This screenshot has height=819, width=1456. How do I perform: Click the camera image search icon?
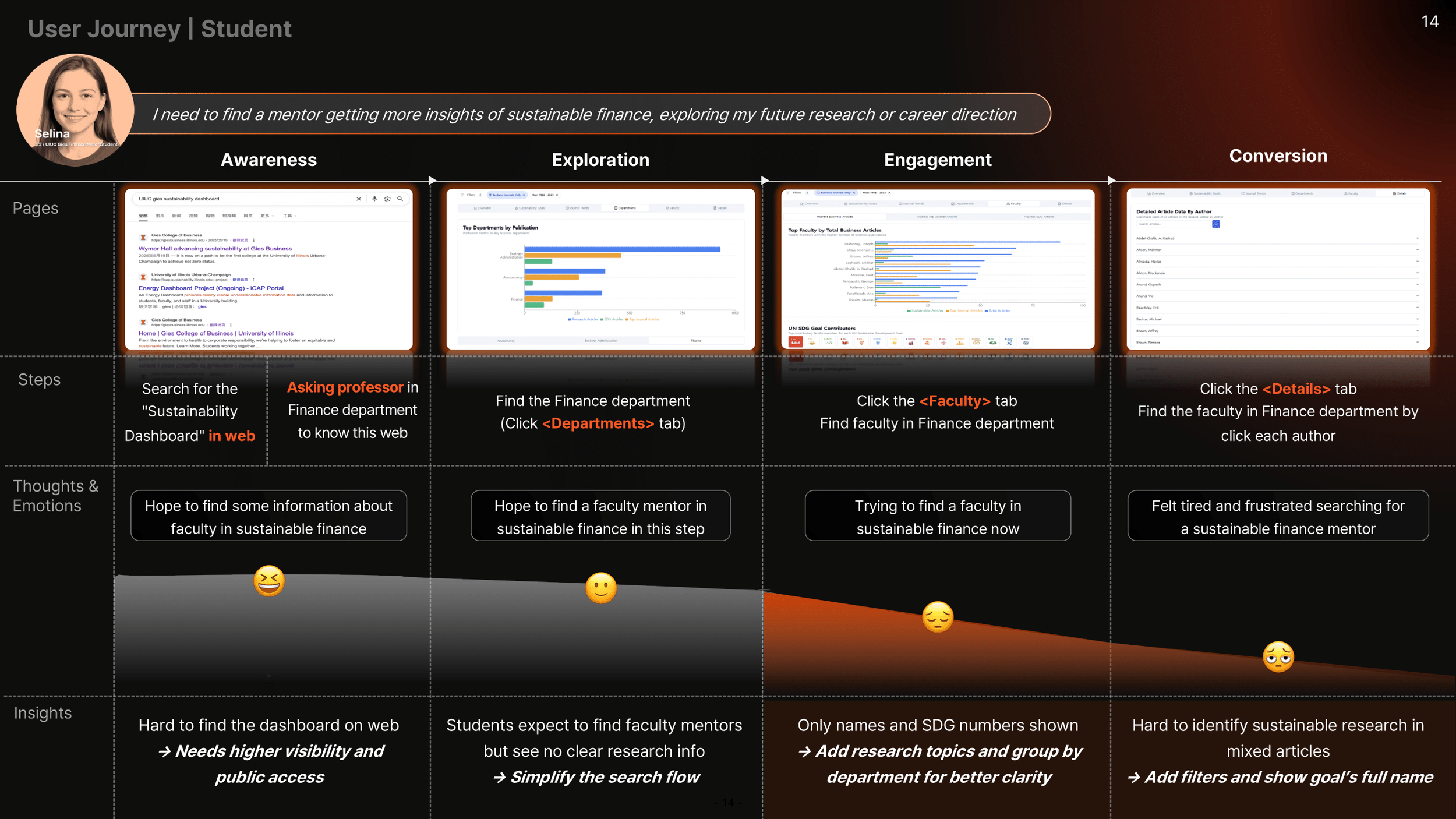[387, 199]
